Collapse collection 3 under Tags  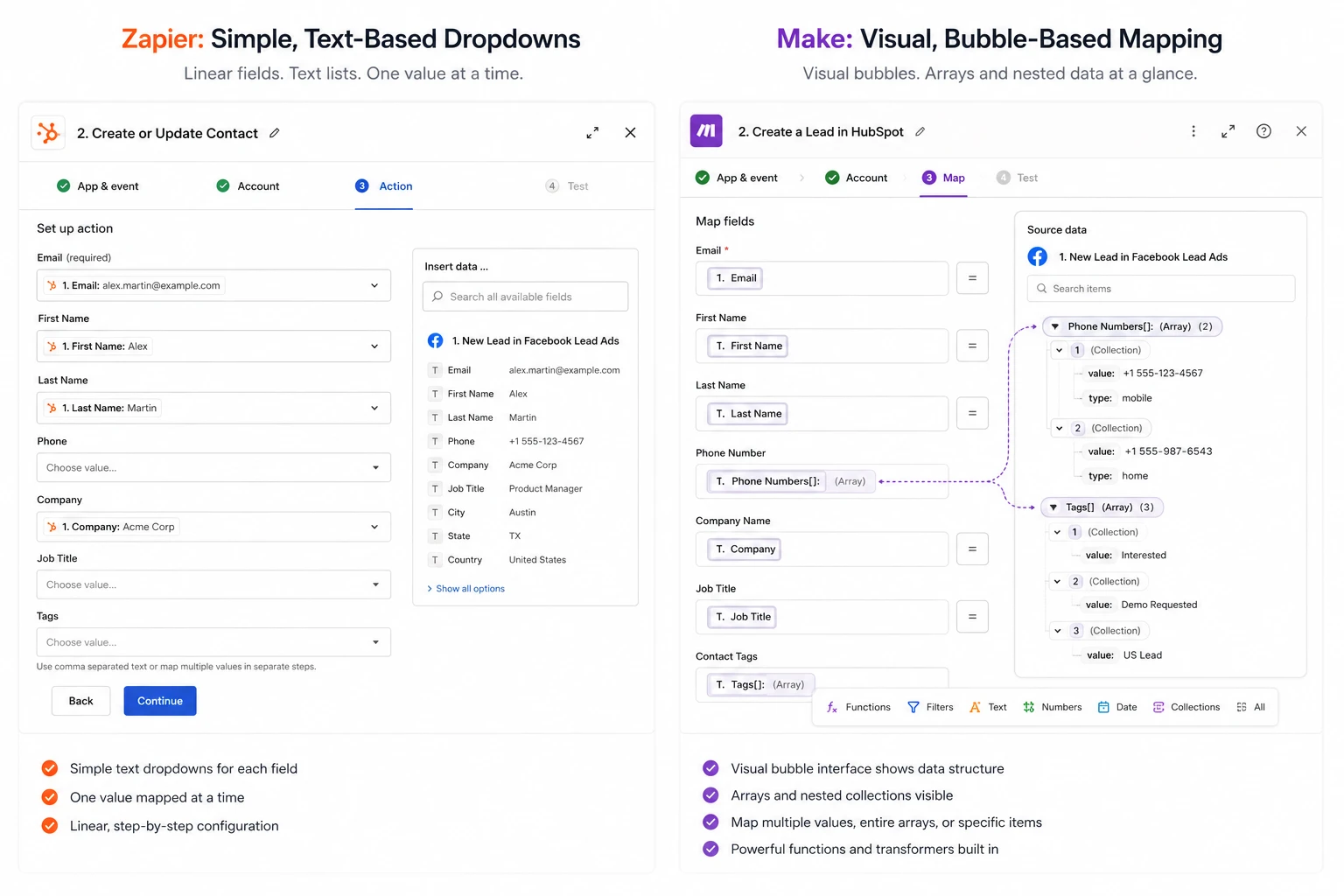[1058, 631]
